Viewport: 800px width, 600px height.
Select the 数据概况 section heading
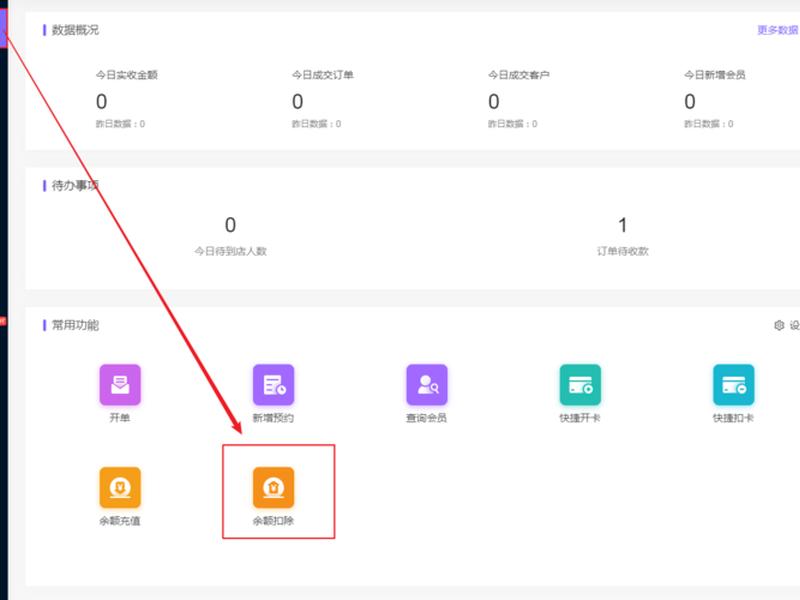(75, 30)
